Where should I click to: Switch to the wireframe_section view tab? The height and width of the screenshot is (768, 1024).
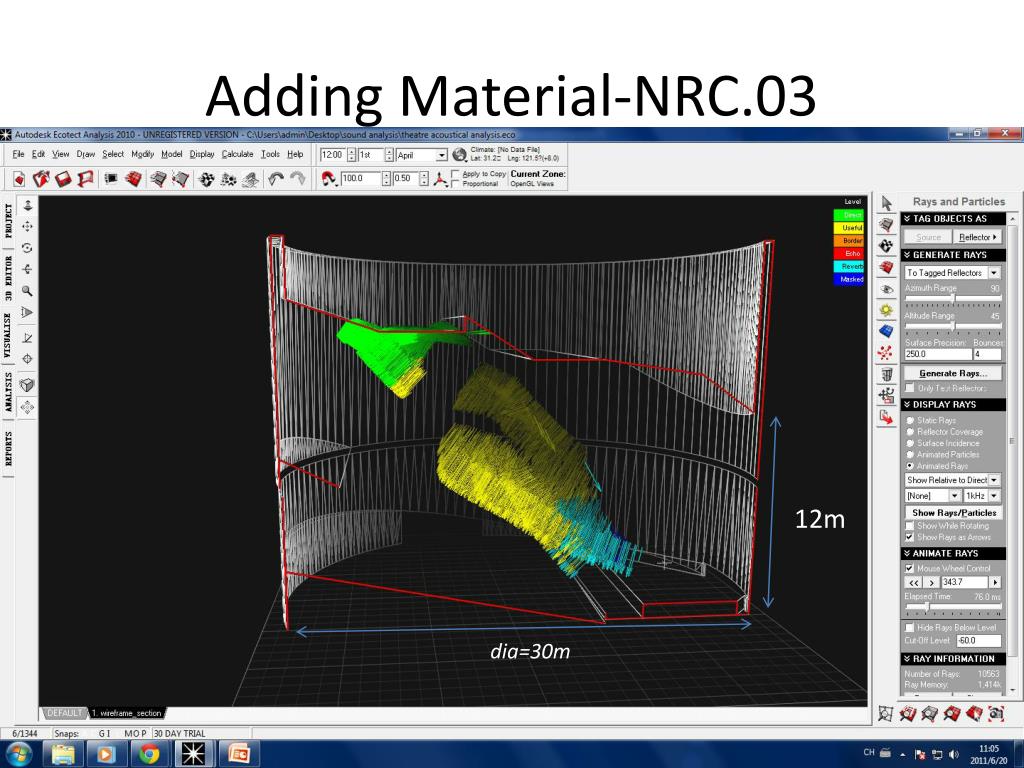(126, 713)
